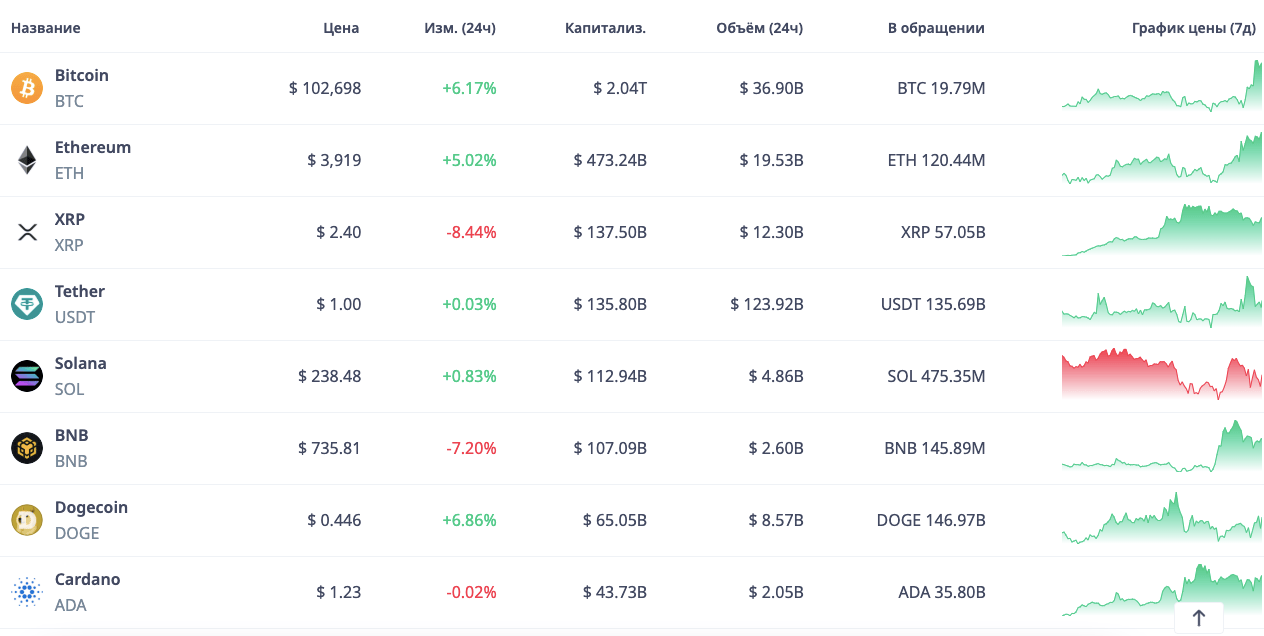Viewport: 1264px width, 636px height.
Task: Click the XRP price $ 2.40
Action: (x=339, y=232)
